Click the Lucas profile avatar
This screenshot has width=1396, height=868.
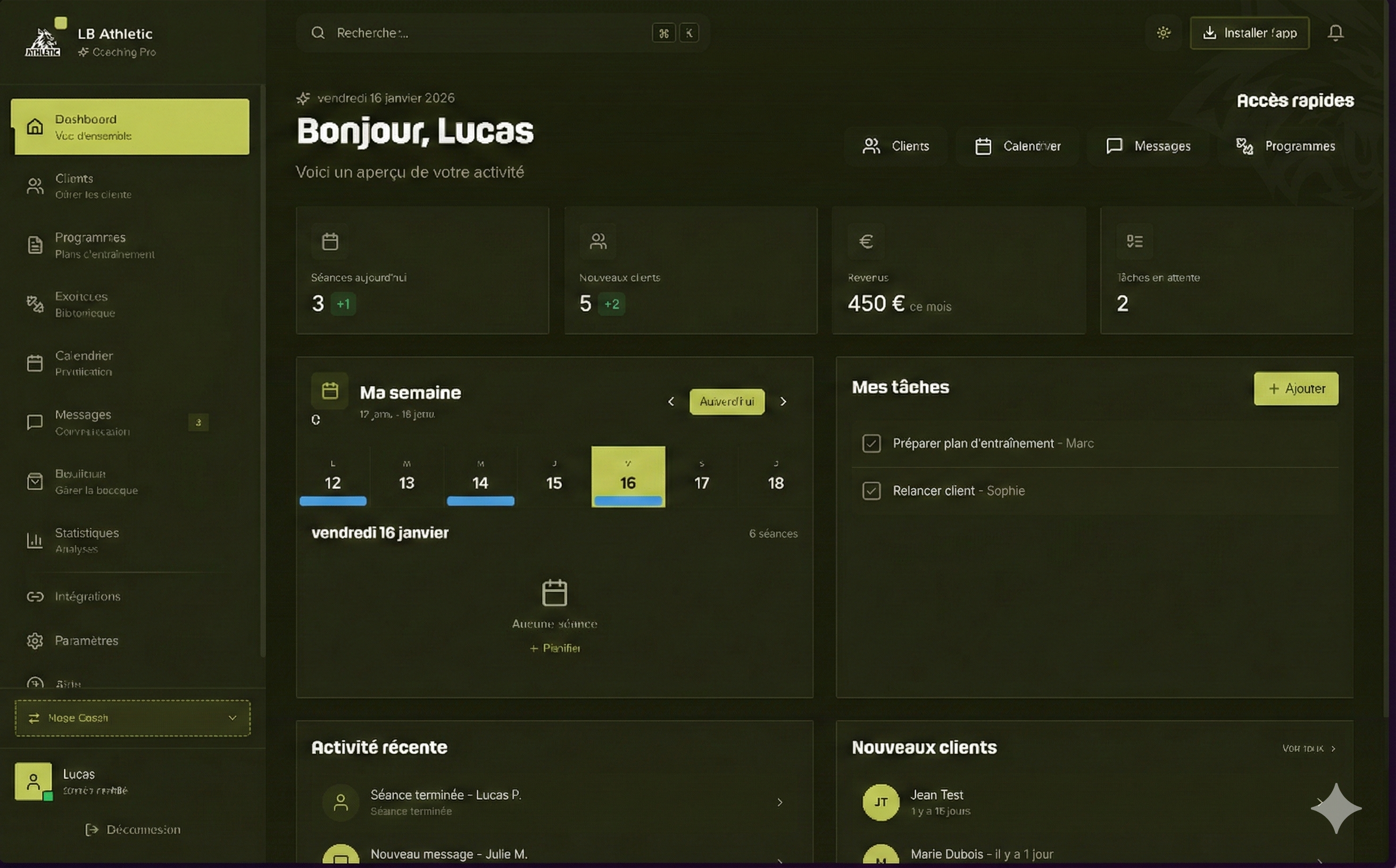click(x=34, y=781)
